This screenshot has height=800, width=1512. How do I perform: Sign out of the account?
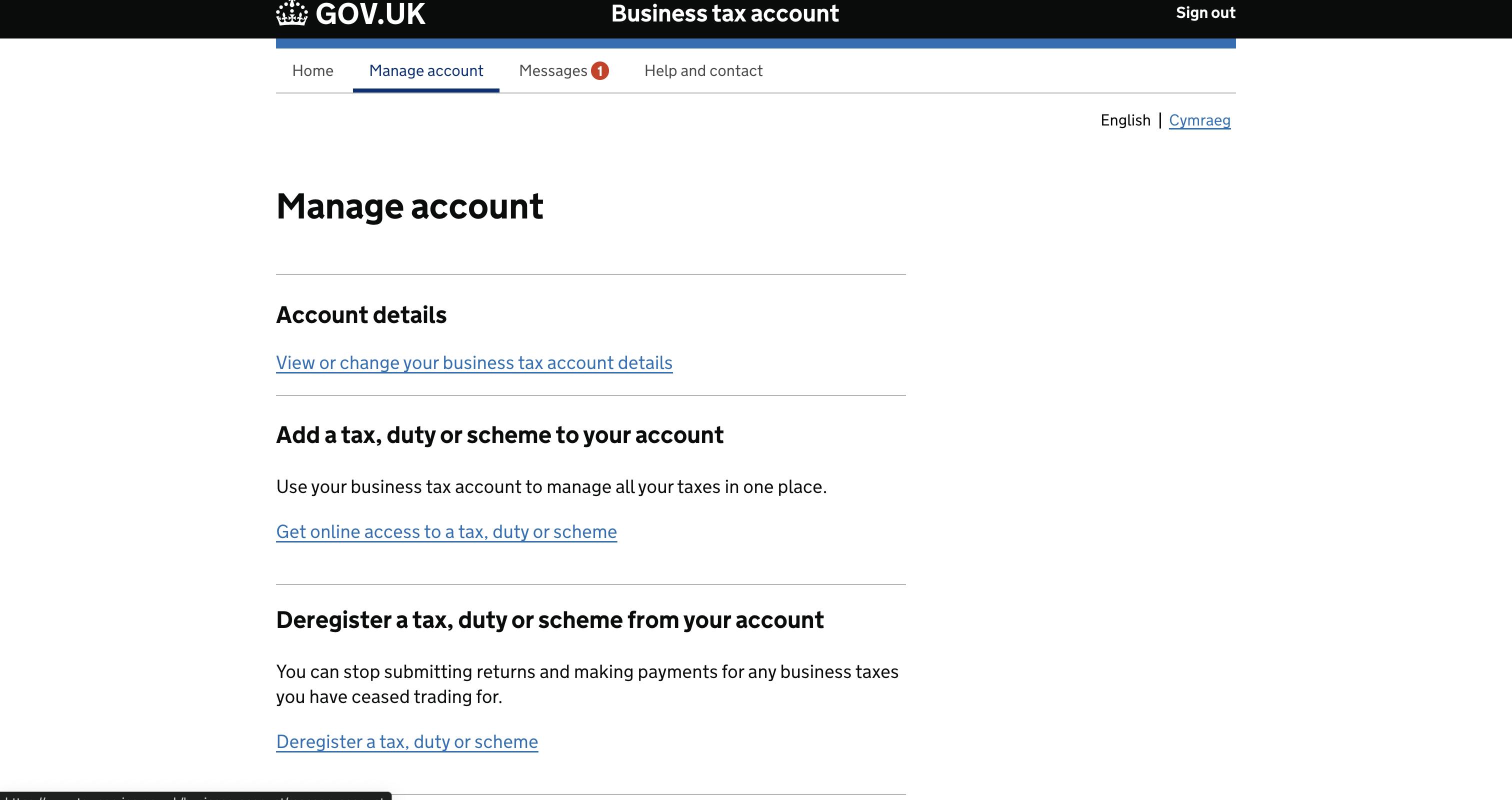[x=1205, y=13]
